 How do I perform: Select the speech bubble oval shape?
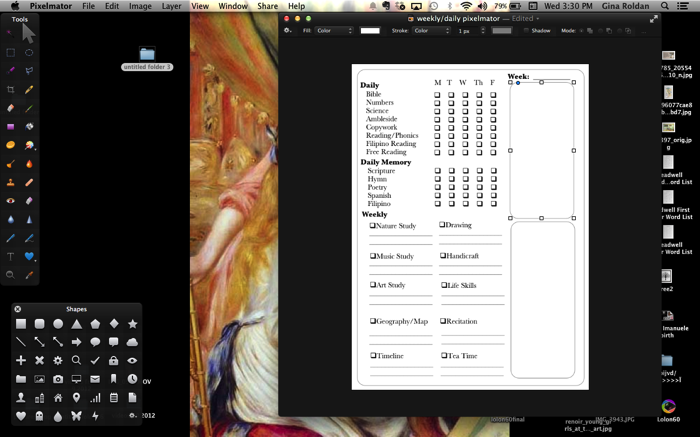(x=95, y=342)
